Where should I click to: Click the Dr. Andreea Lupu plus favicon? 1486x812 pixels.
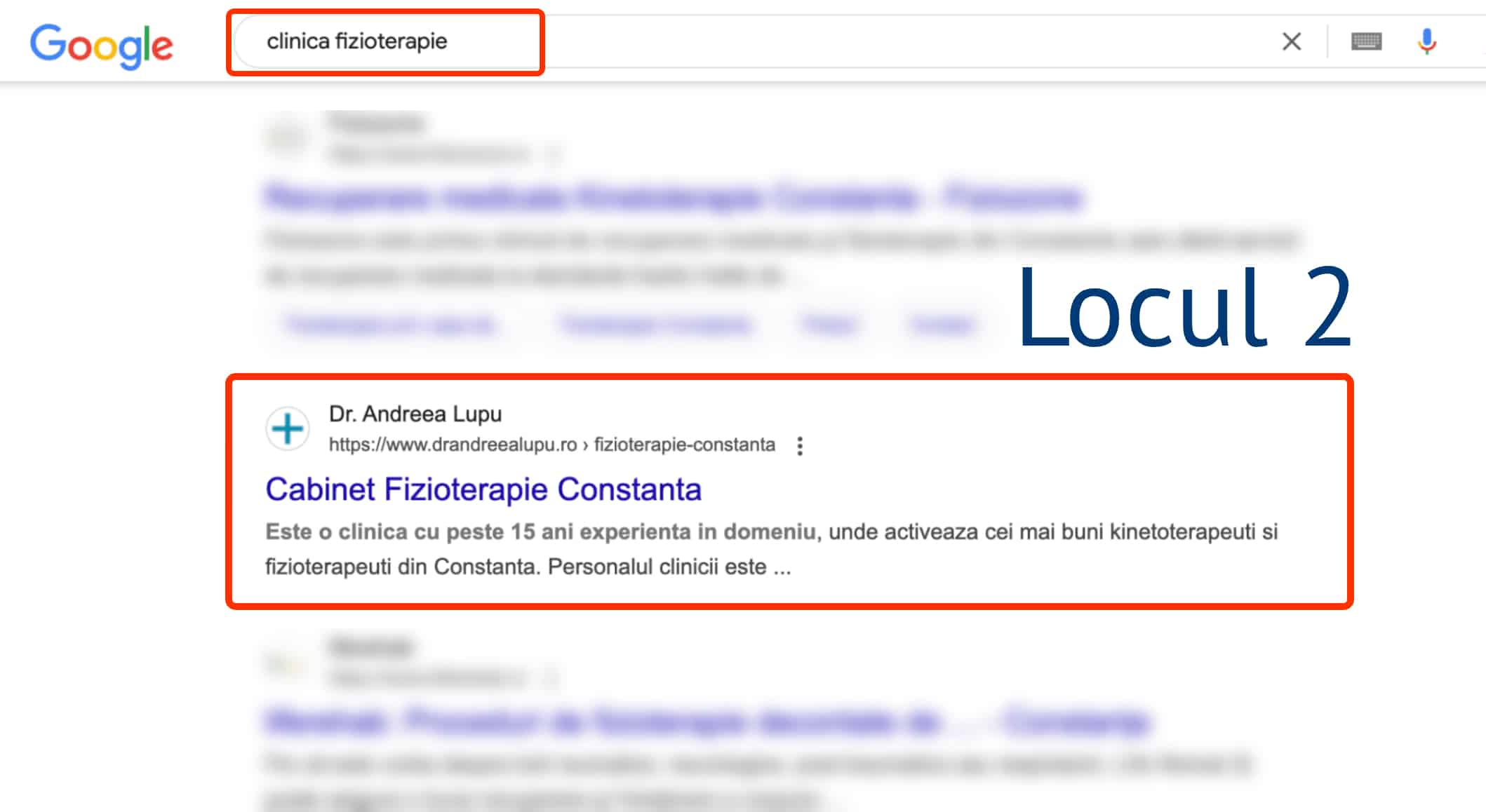click(x=287, y=428)
